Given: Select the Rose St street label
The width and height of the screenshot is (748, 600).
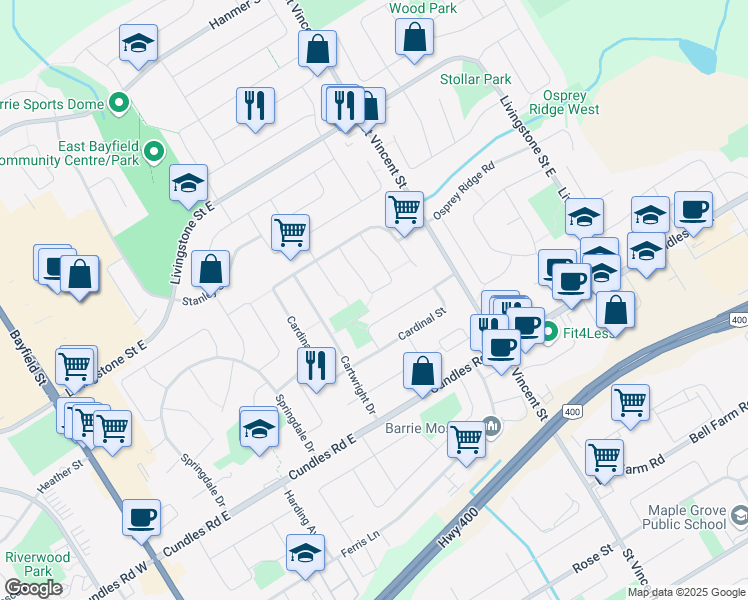Looking at the screenshot, I should point(593,559).
